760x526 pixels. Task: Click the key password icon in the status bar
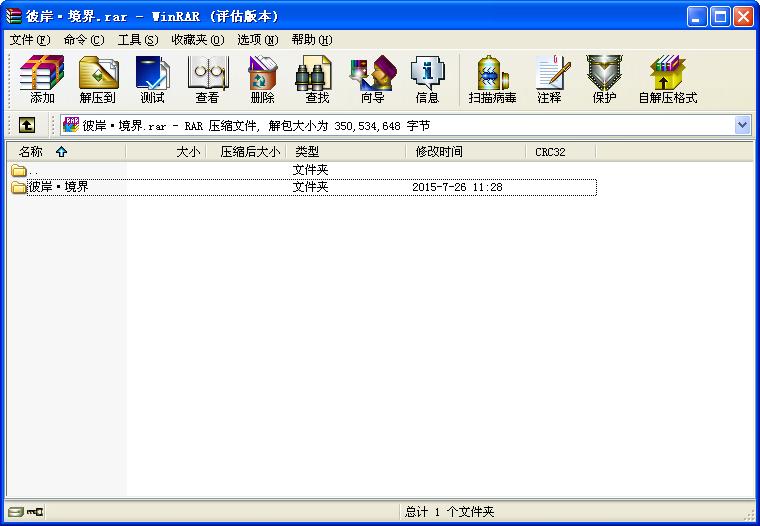[35, 511]
